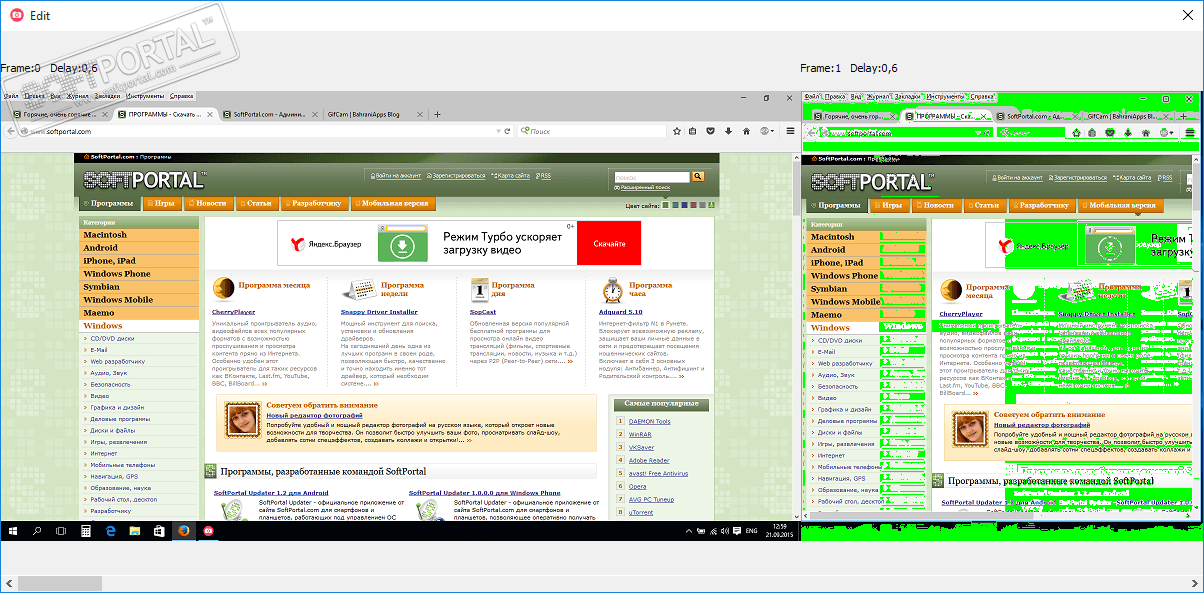
Task: Click Frame 0's Firefox taskbar icon
Action: click(184, 532)
